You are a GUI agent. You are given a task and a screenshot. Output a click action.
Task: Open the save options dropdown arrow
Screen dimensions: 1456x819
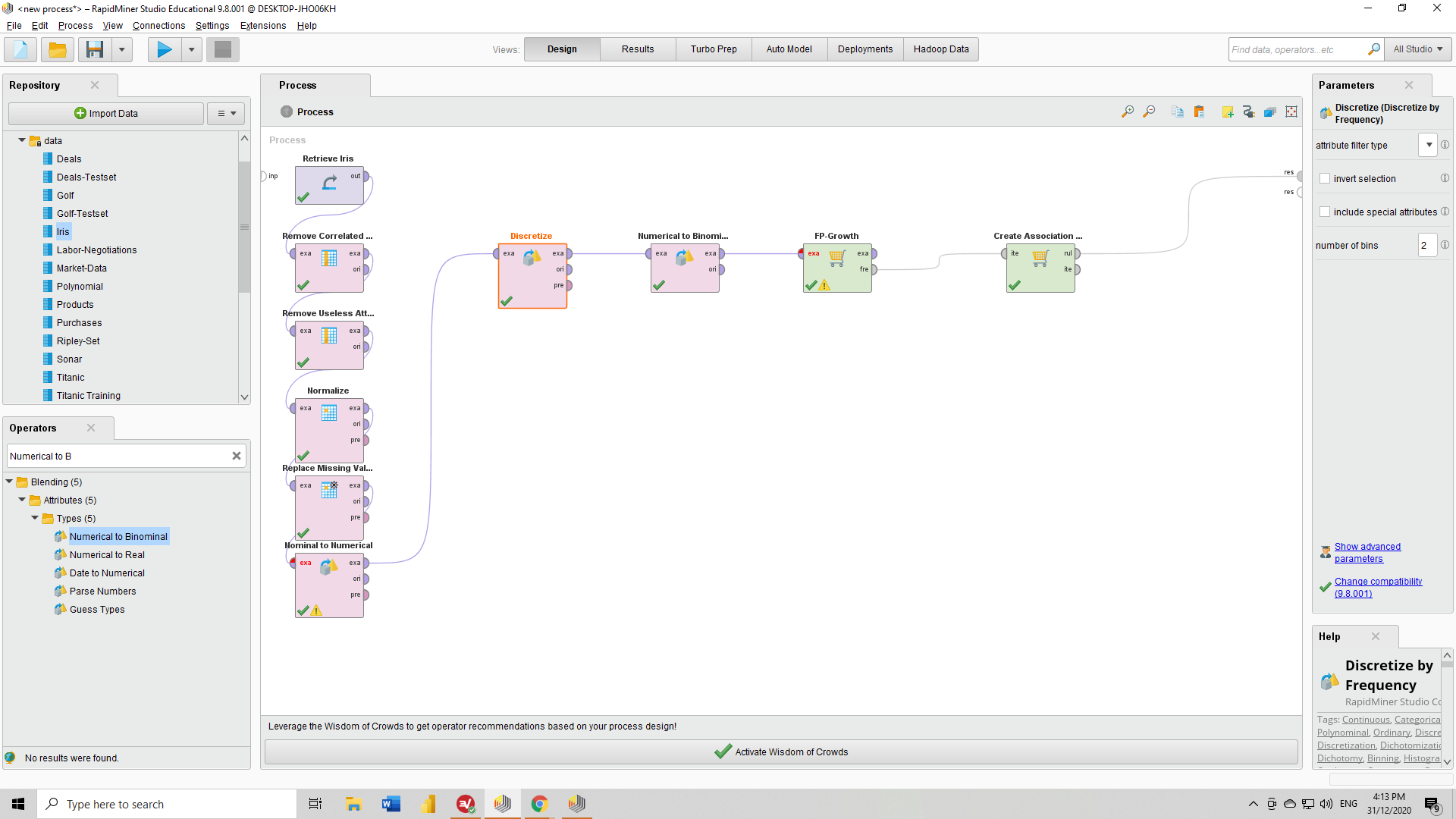coord(122,50)
